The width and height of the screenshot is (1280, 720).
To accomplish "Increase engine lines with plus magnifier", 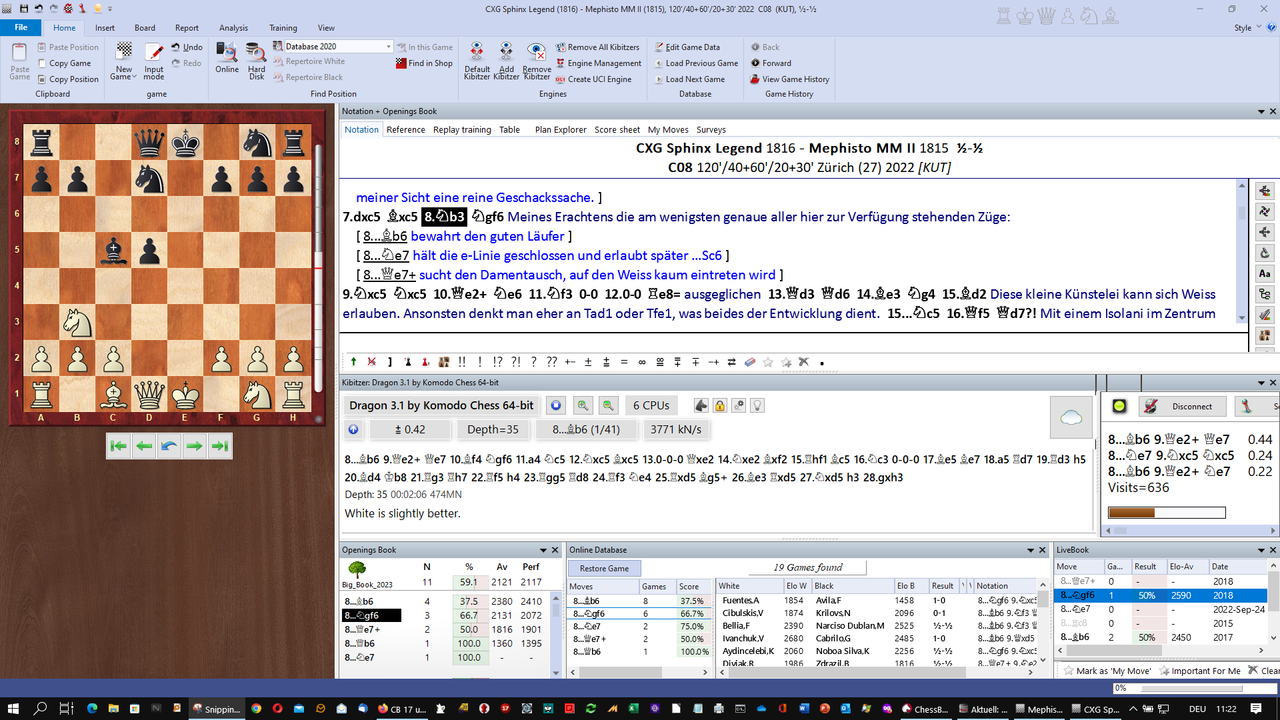I will pyautogui.click(x=582, y=405).
